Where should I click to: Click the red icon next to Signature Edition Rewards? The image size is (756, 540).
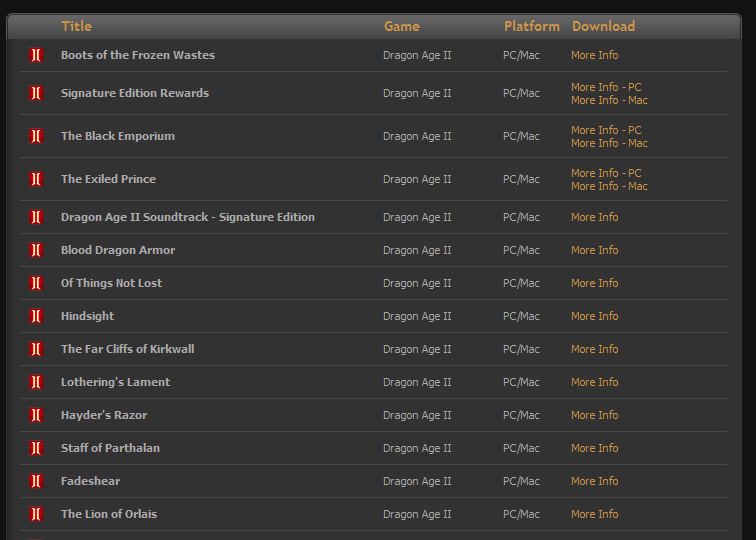[x=36, y=93]
